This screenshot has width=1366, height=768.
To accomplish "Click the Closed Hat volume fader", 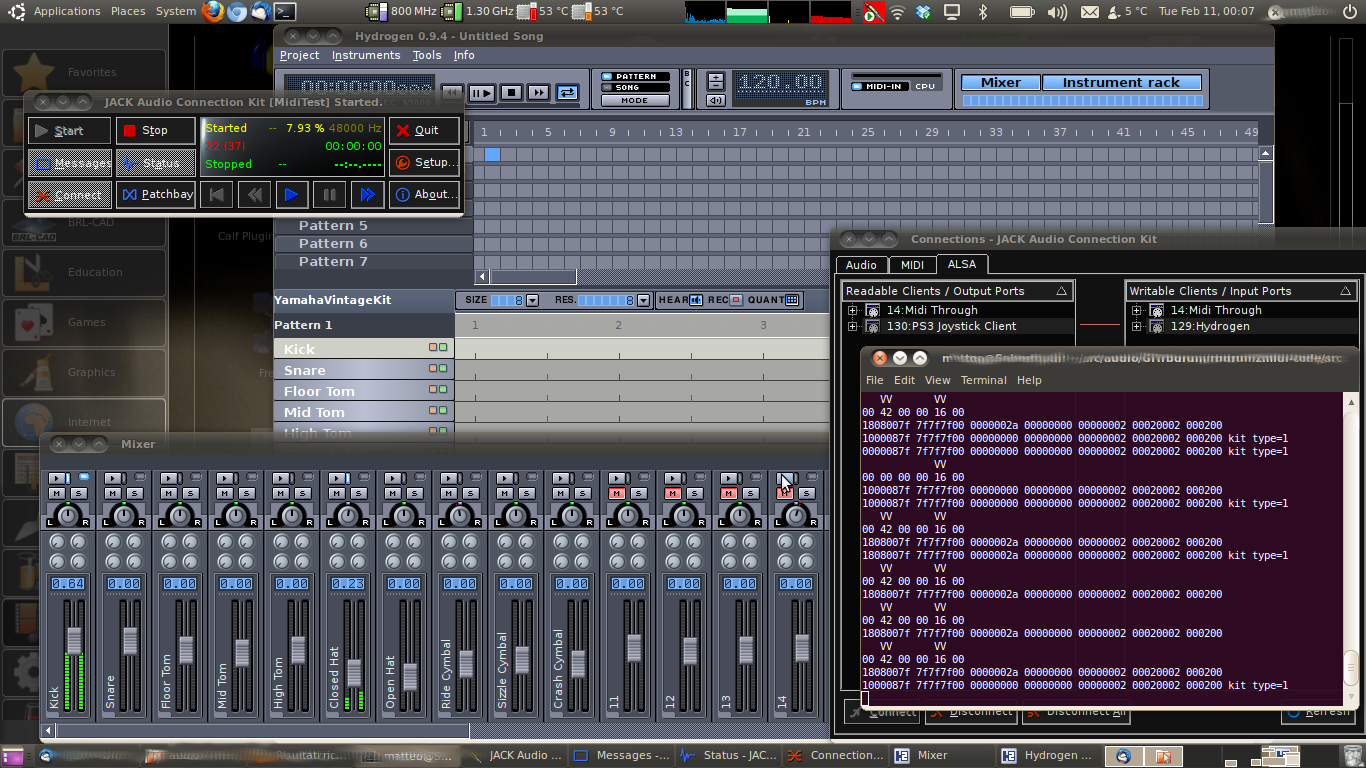I will tap(353, 673).
